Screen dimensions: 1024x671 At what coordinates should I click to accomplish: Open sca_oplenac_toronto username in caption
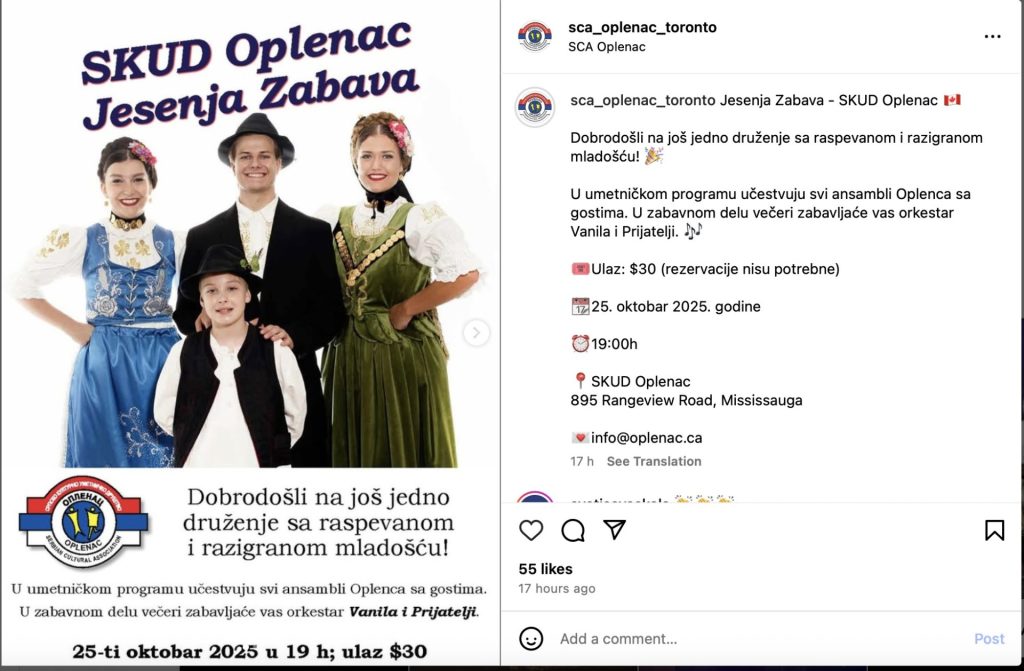(643, 101)
